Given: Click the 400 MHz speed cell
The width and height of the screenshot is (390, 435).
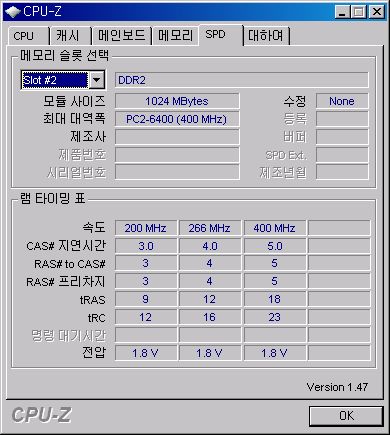Looking at the screenshot, I should (x=275, y=228).
